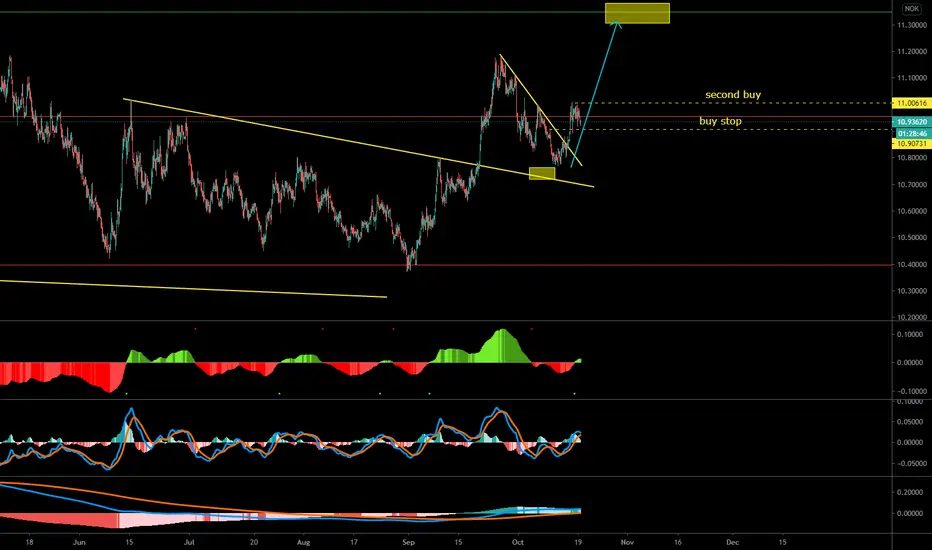Screen dimensions: 932x550
Task: Select the 'buy stop' text label
Action: tap(720, 121)
